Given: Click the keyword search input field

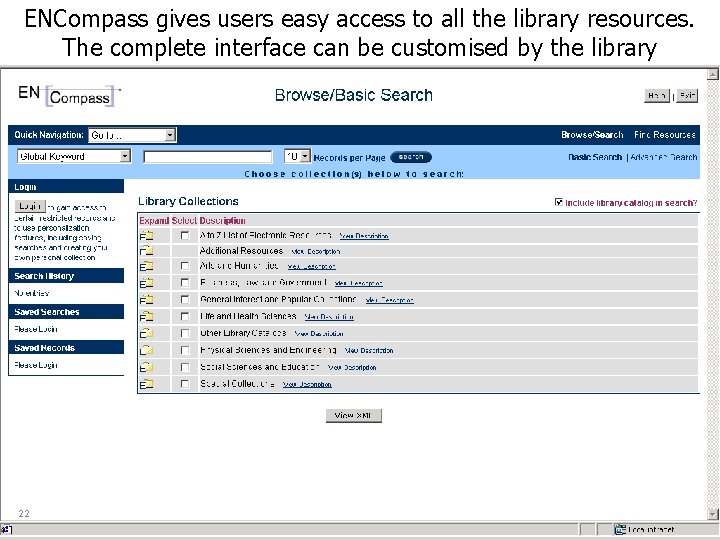Looking at the screenshot, I should (x=208, y=157).
